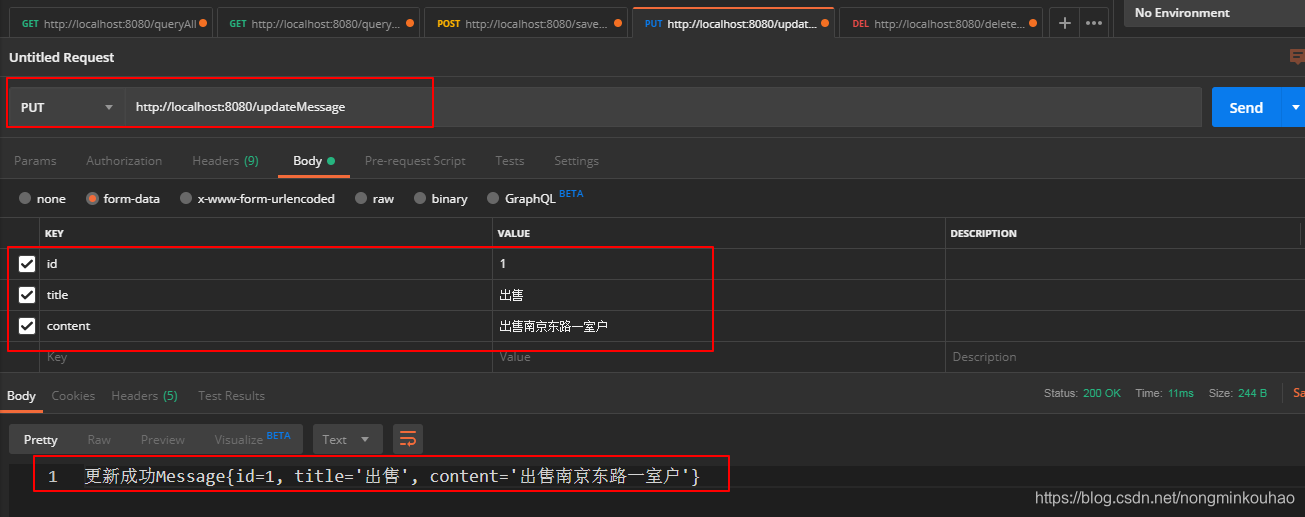Open the Authorization tab
1305x517 pixels.
pyautogui.click(x=124, y=160)
